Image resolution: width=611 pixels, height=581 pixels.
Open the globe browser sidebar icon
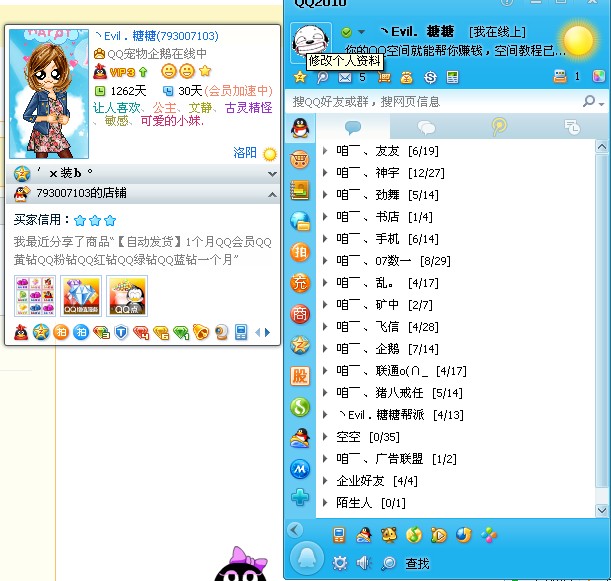point(300,221)
